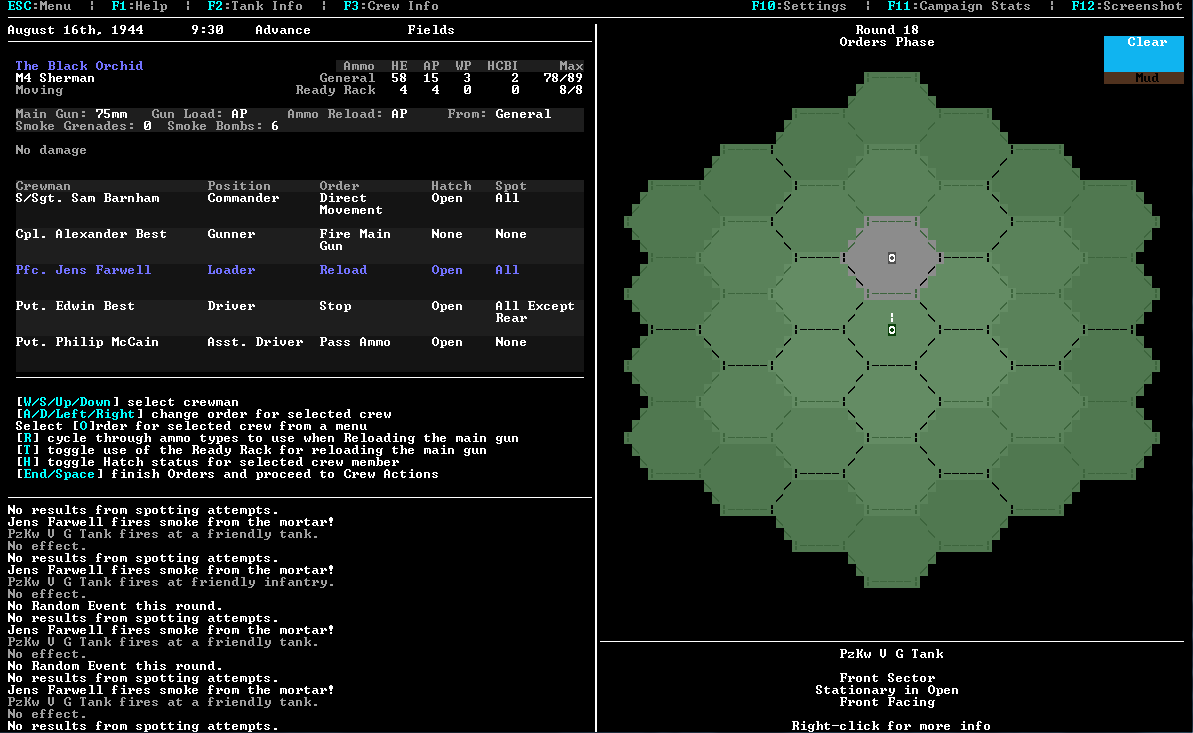Toggle Open hatch status for Asst. Driver
This screenshot has height=733, width=1193.
click(447, 342)
